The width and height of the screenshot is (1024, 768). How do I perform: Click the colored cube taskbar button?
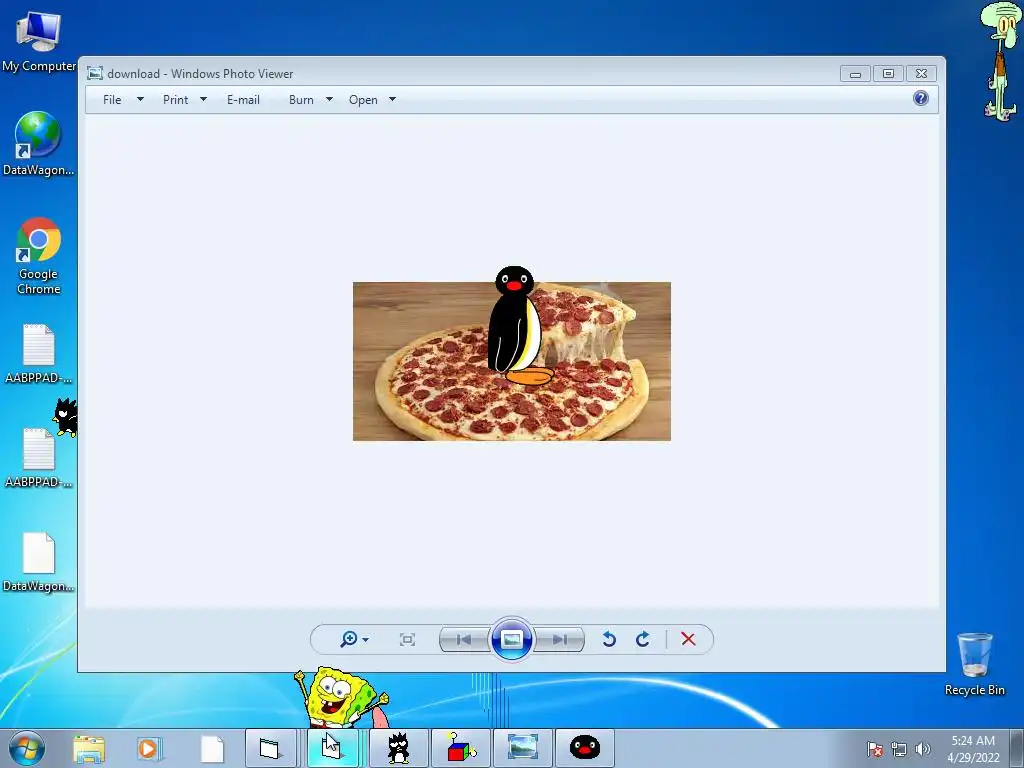click(461, 748)
